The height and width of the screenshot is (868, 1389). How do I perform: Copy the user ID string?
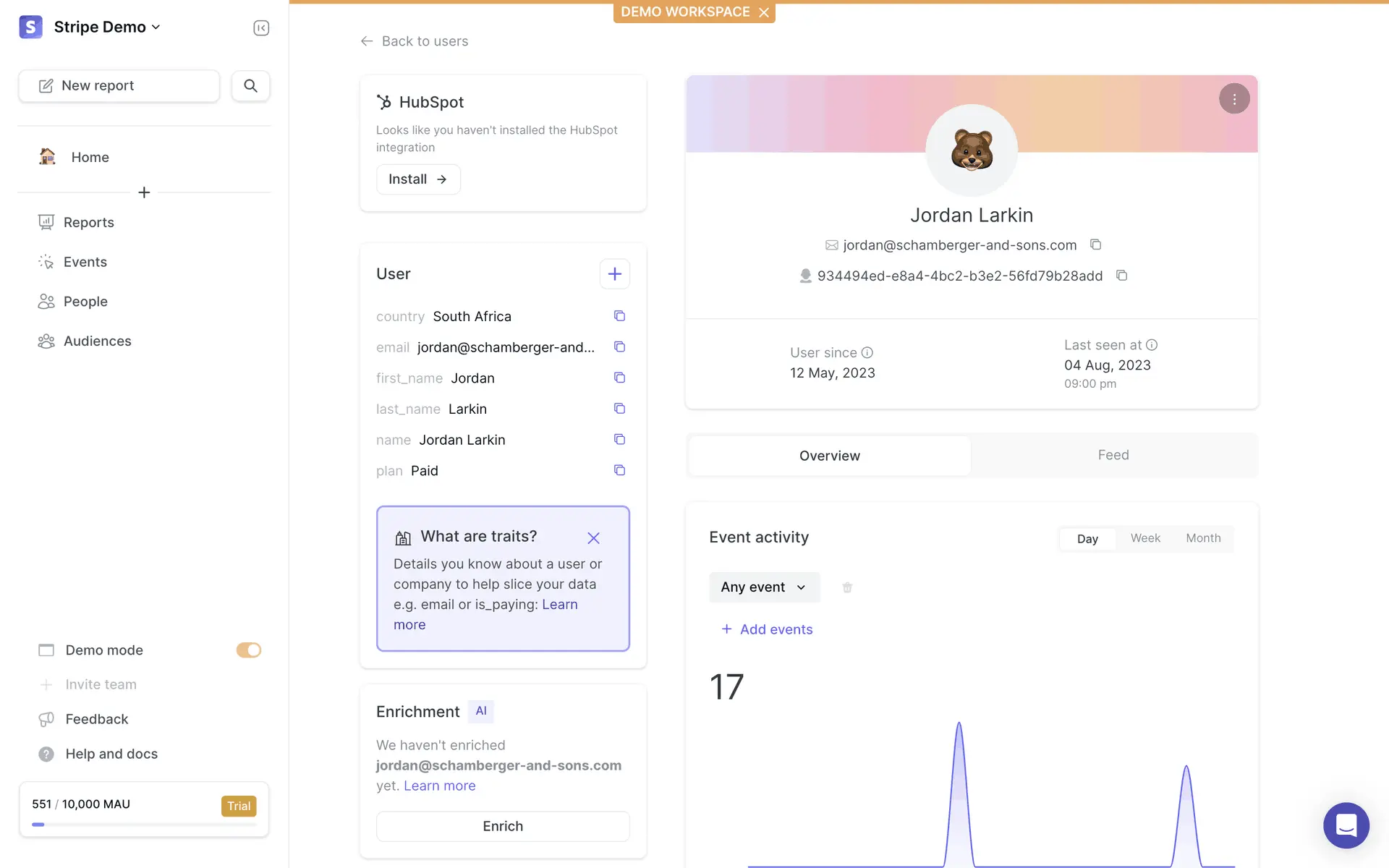[1121, 276]
